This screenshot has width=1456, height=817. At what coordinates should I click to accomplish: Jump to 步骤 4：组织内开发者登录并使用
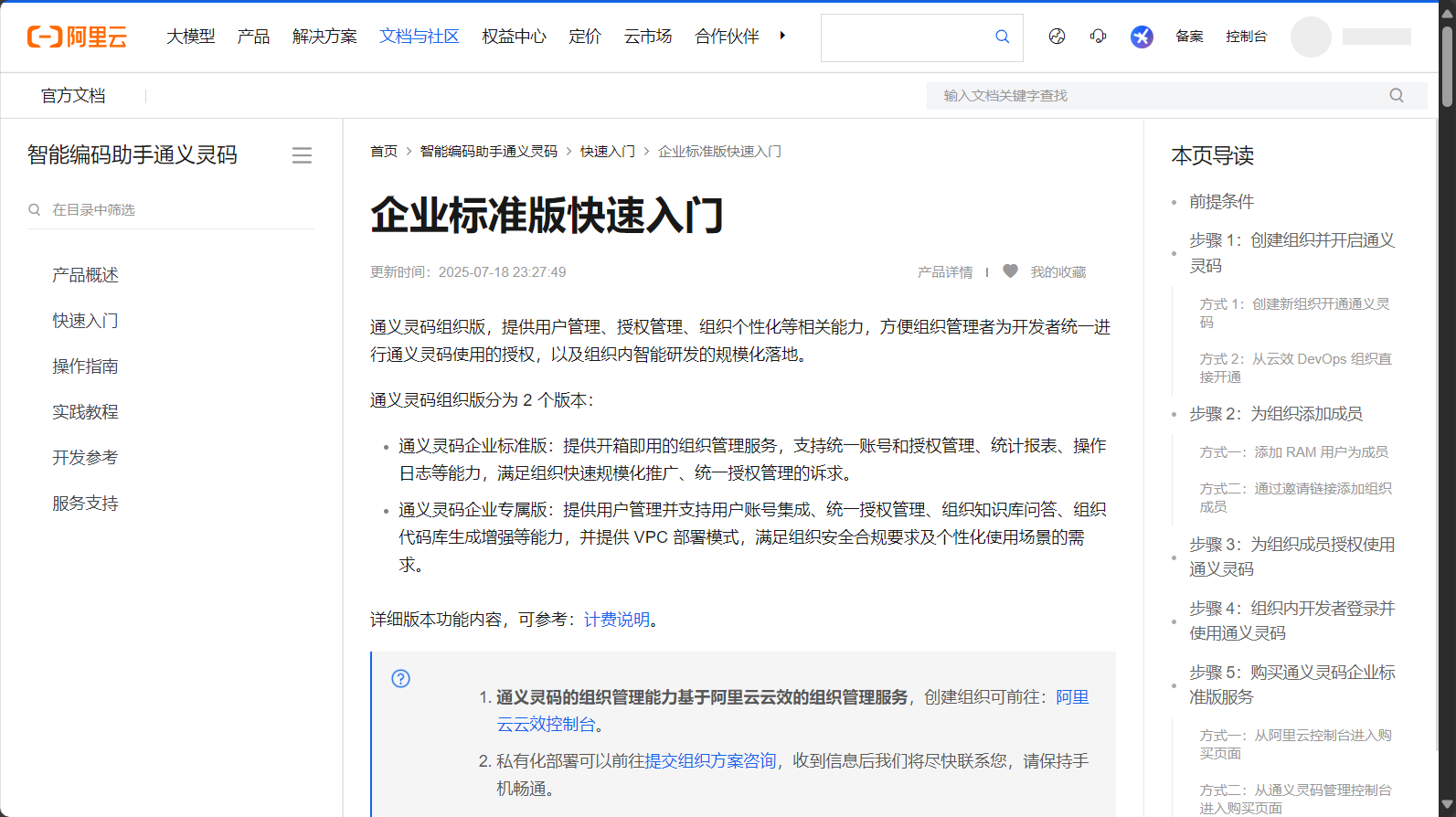pos(1291,621)
